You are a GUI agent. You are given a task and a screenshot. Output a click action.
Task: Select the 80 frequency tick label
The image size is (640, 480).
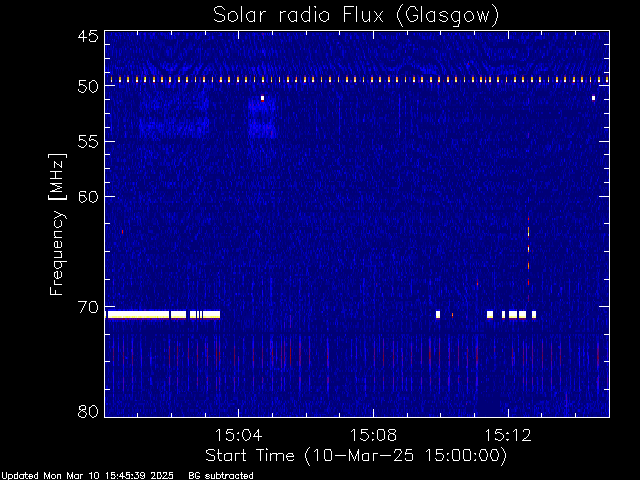tap(88, 411)
